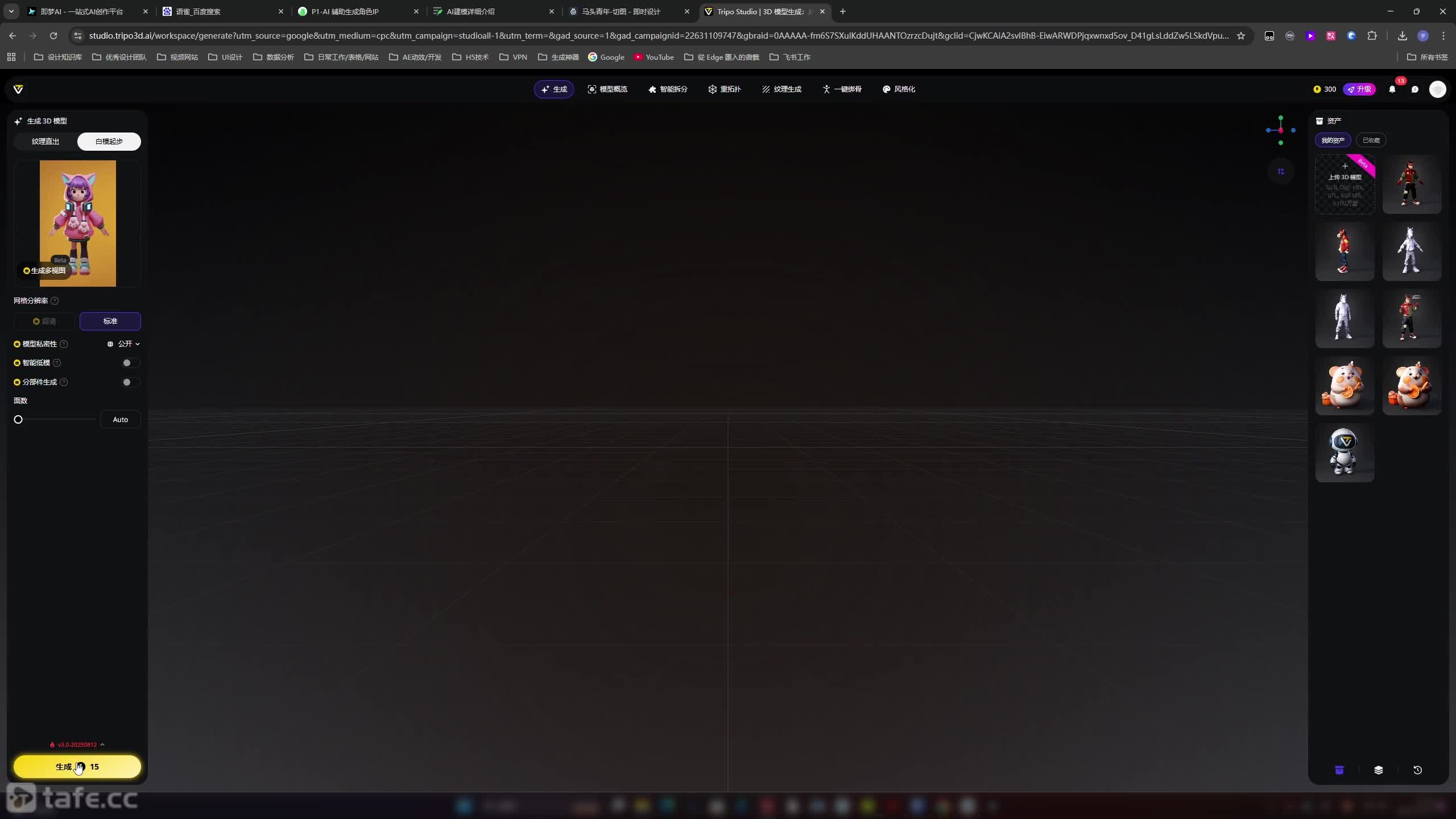
Task: Open the notifications bell
Action: pyautogui.click(x=1392, y=89)
